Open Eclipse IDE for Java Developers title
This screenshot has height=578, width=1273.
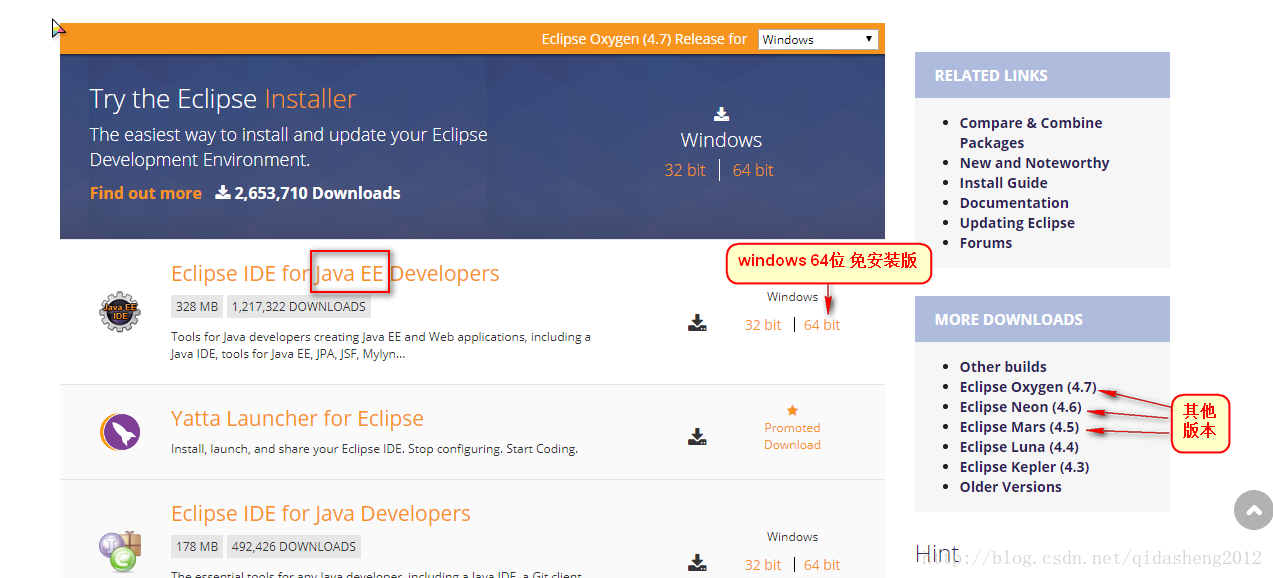tap(321, 513)
